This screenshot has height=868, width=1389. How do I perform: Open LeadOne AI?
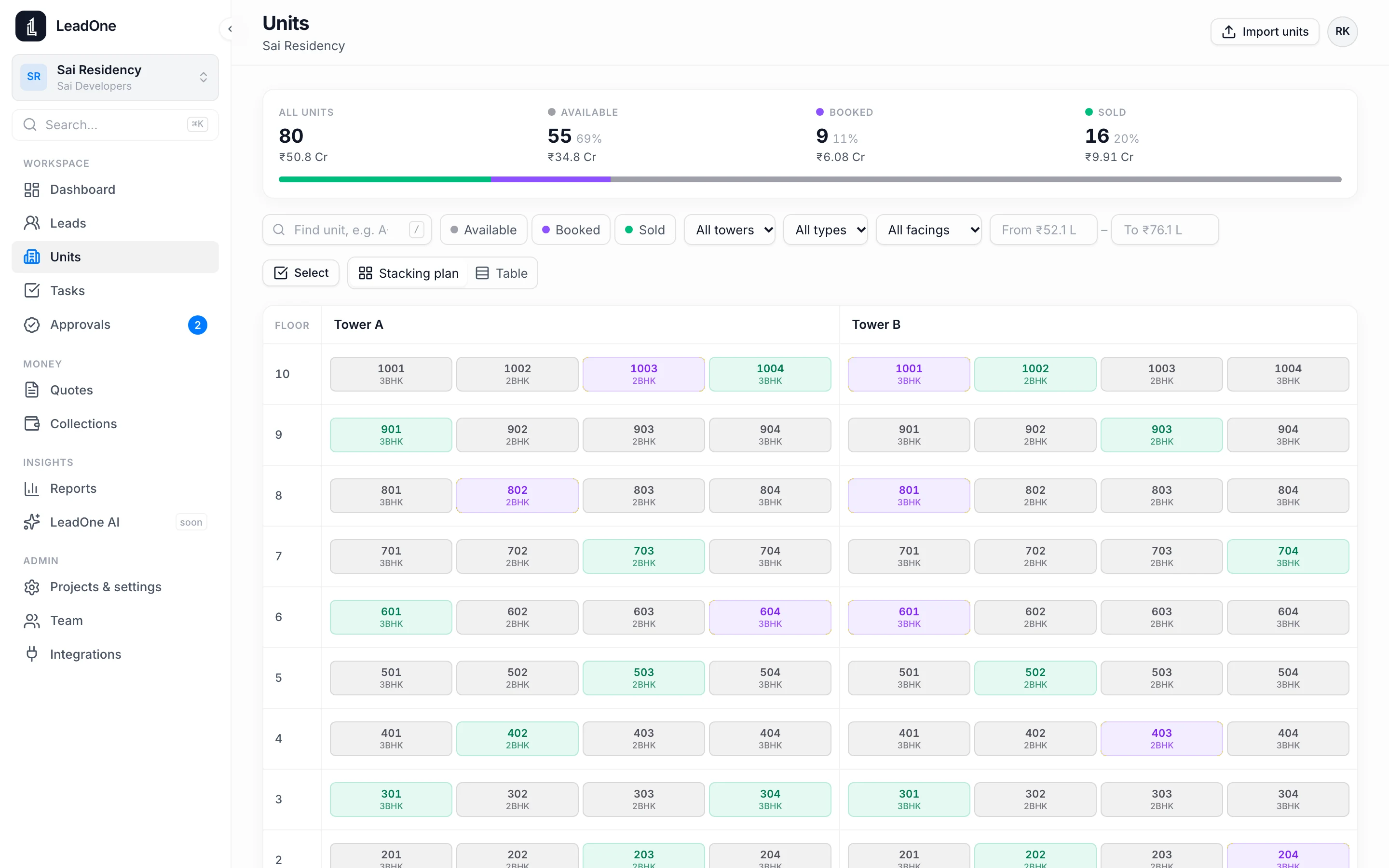coord(115,522)
